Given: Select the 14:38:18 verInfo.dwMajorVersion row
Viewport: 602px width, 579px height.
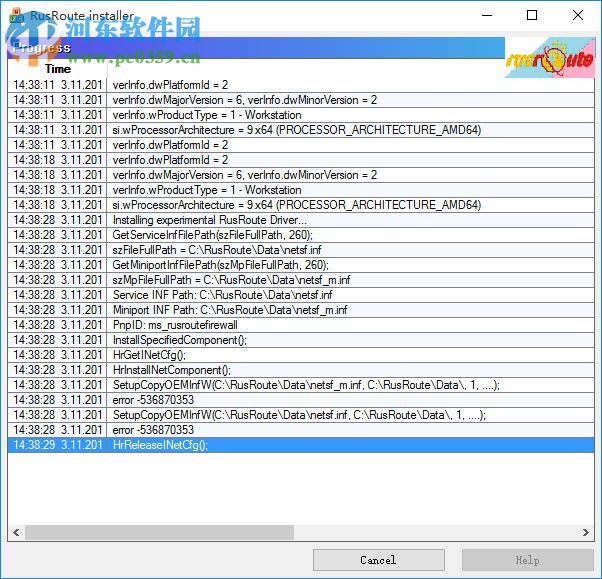Looking at the screenshot, I should click(301, 175).
